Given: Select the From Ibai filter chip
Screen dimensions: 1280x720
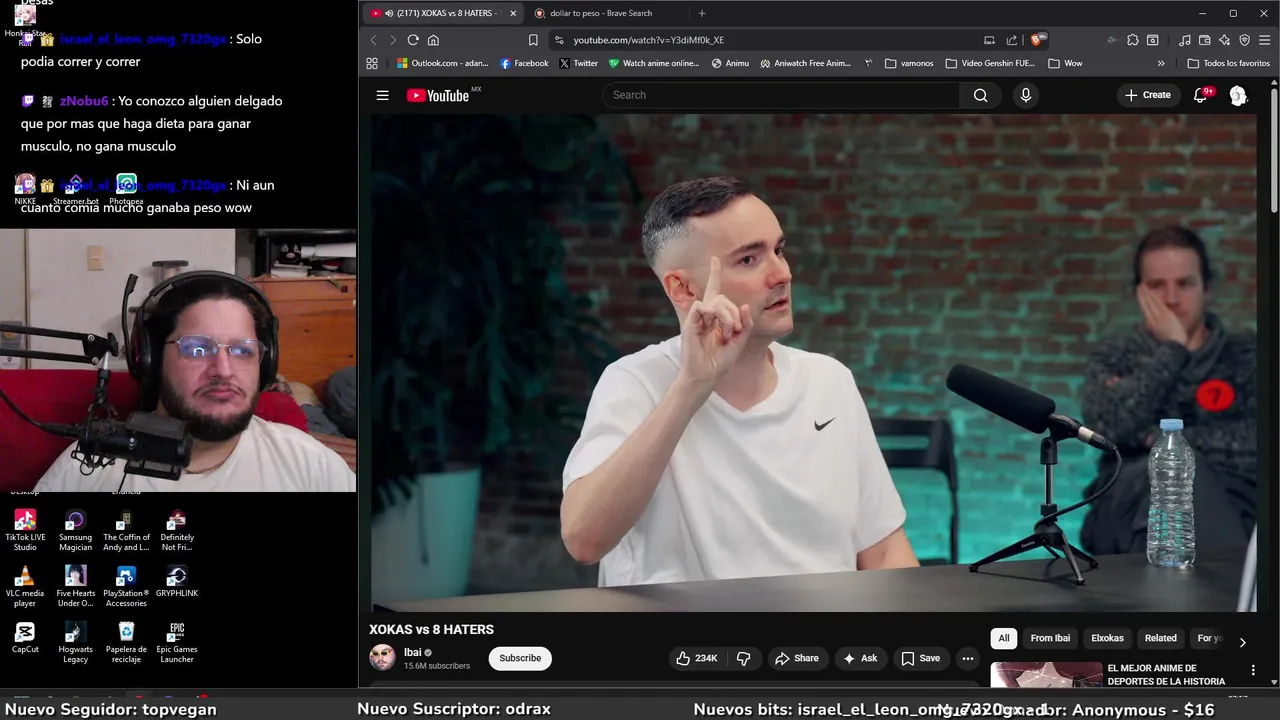Looking at the screenshot, I should 1050,638.
